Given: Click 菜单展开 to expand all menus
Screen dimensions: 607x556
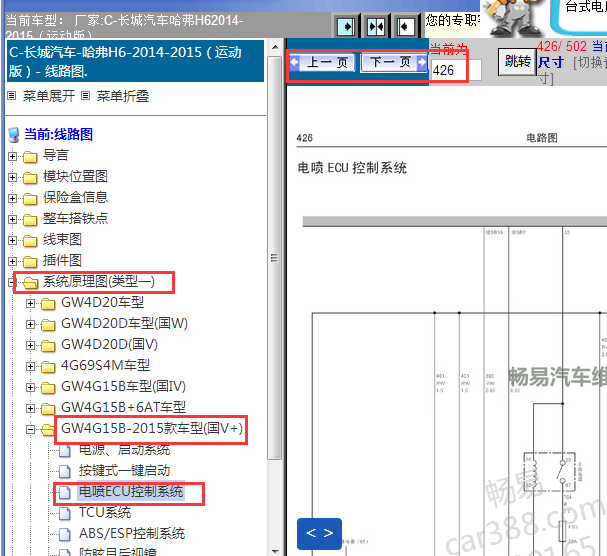Looking at the screenshot, I should click(x=49, y=96).
